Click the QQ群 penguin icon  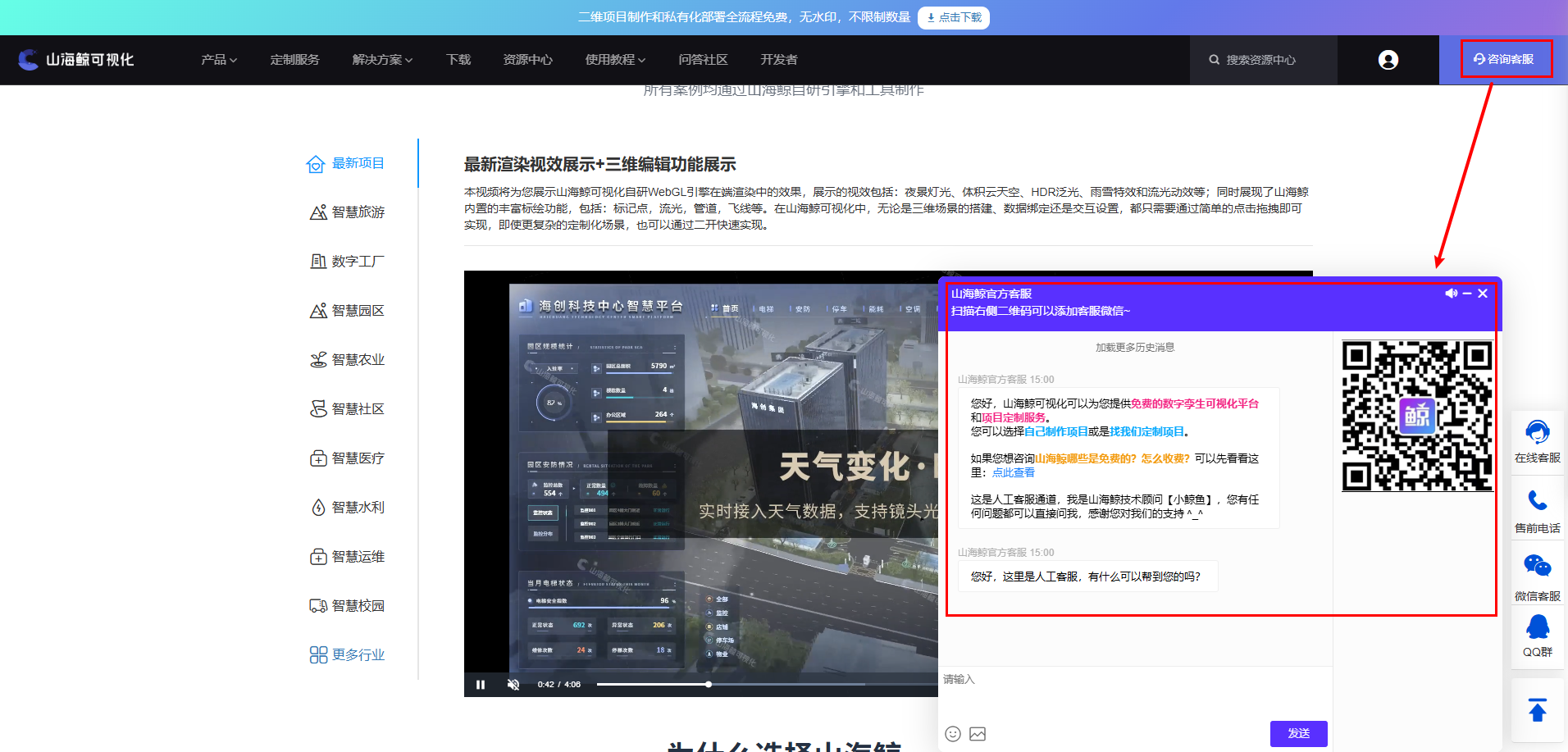click(x=1538, y=627)
